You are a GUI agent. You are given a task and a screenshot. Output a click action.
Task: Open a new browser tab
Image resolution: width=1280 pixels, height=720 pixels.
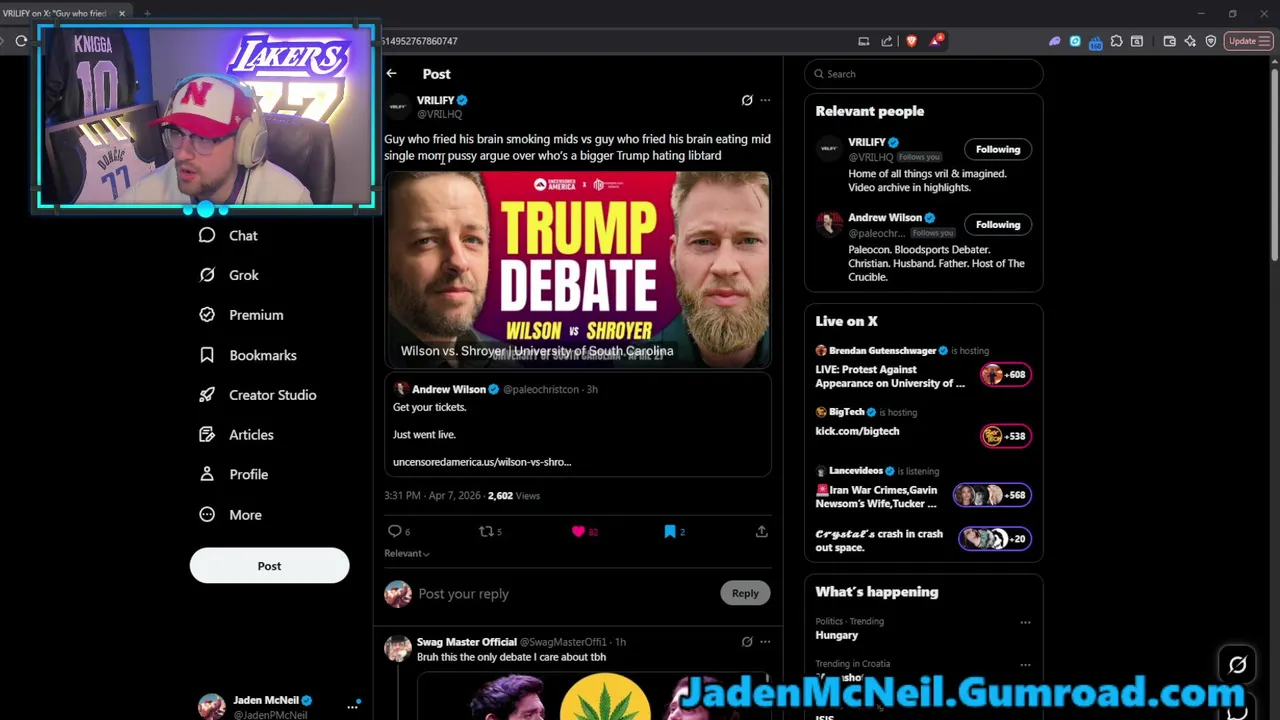coord(147,13)
